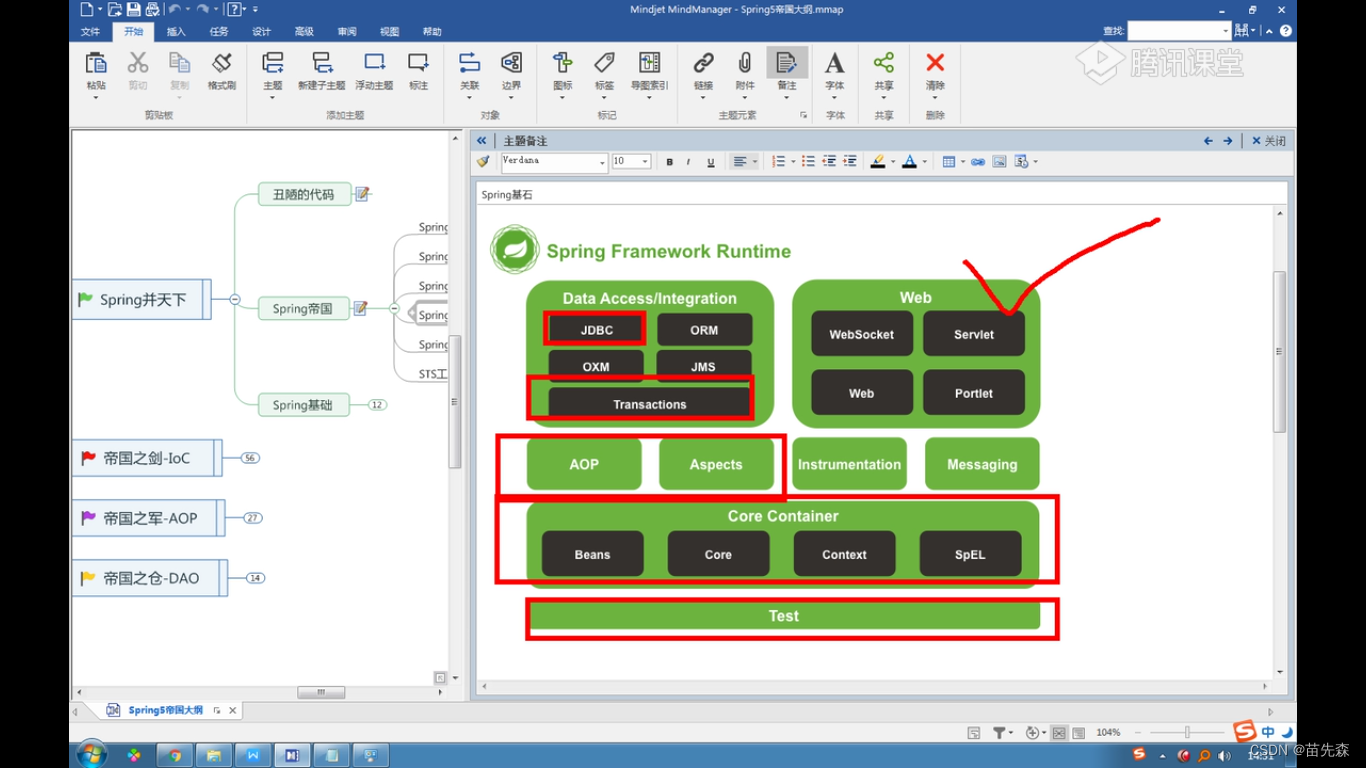Screen dimensions: 1366x768
Task: Switch to the 设计 ribbon tab
Action: [x=262, y=32]
